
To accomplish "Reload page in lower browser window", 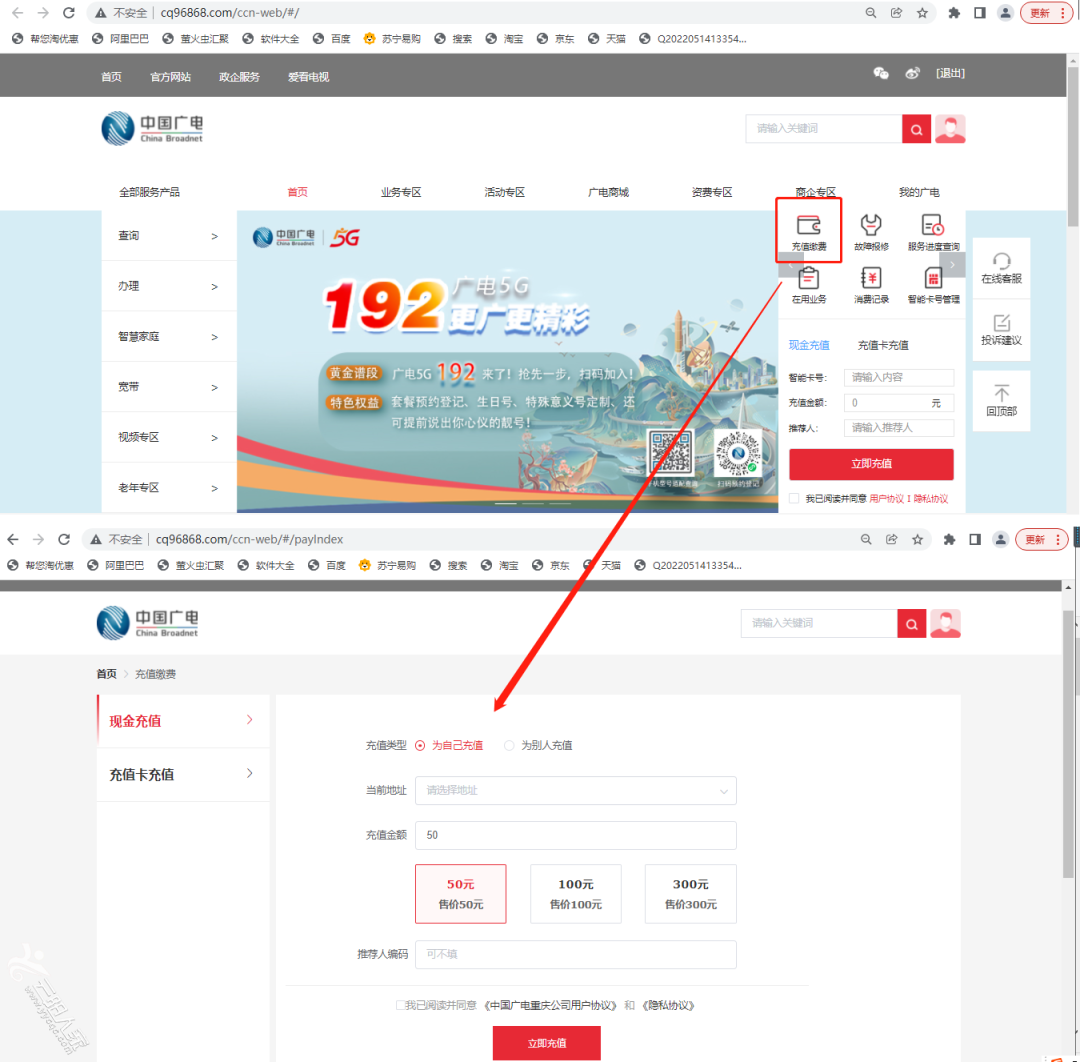I will pyautogui.click(x=63, y=539).
